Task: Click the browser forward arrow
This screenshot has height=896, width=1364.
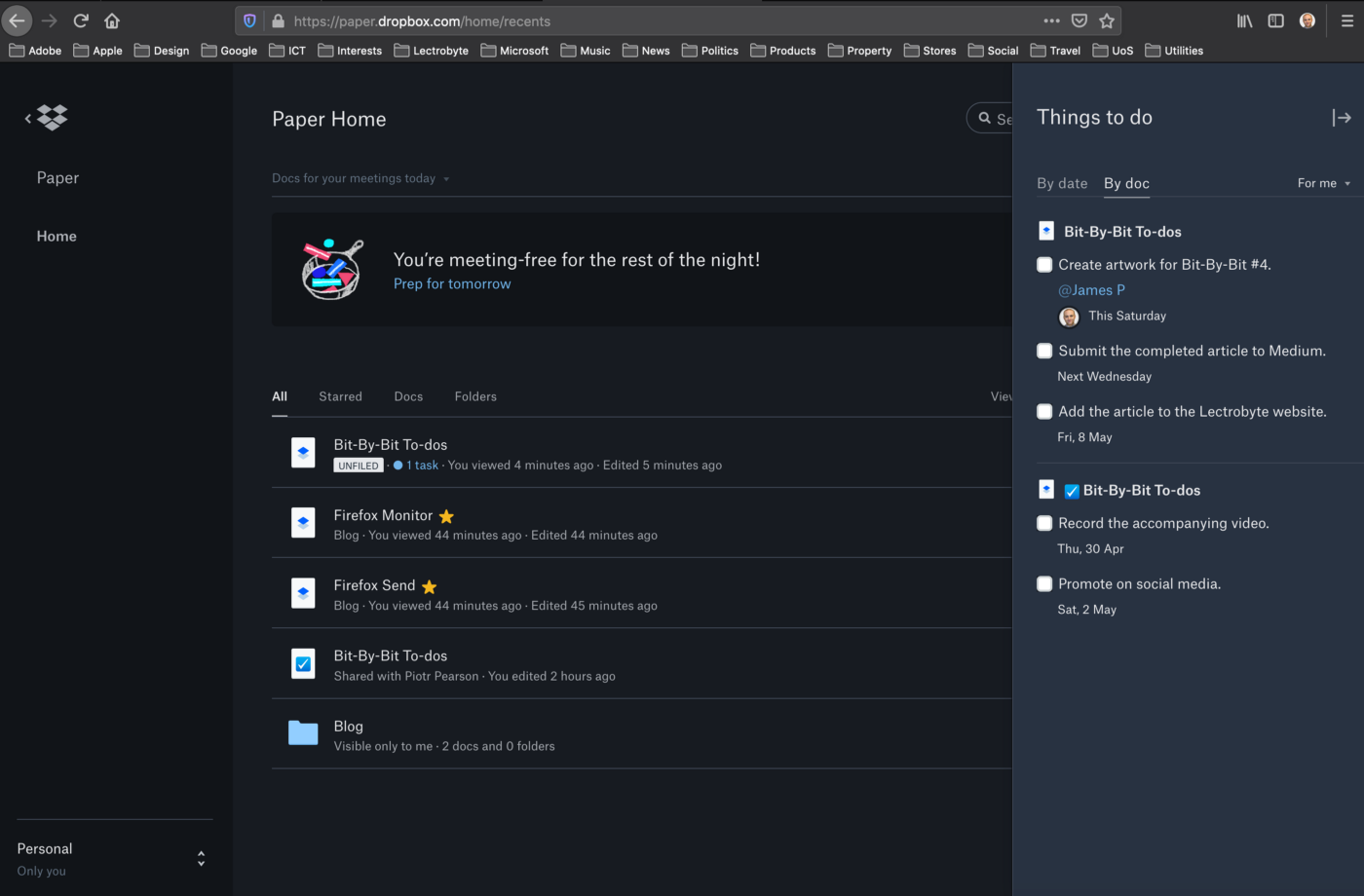Action: 50,20
